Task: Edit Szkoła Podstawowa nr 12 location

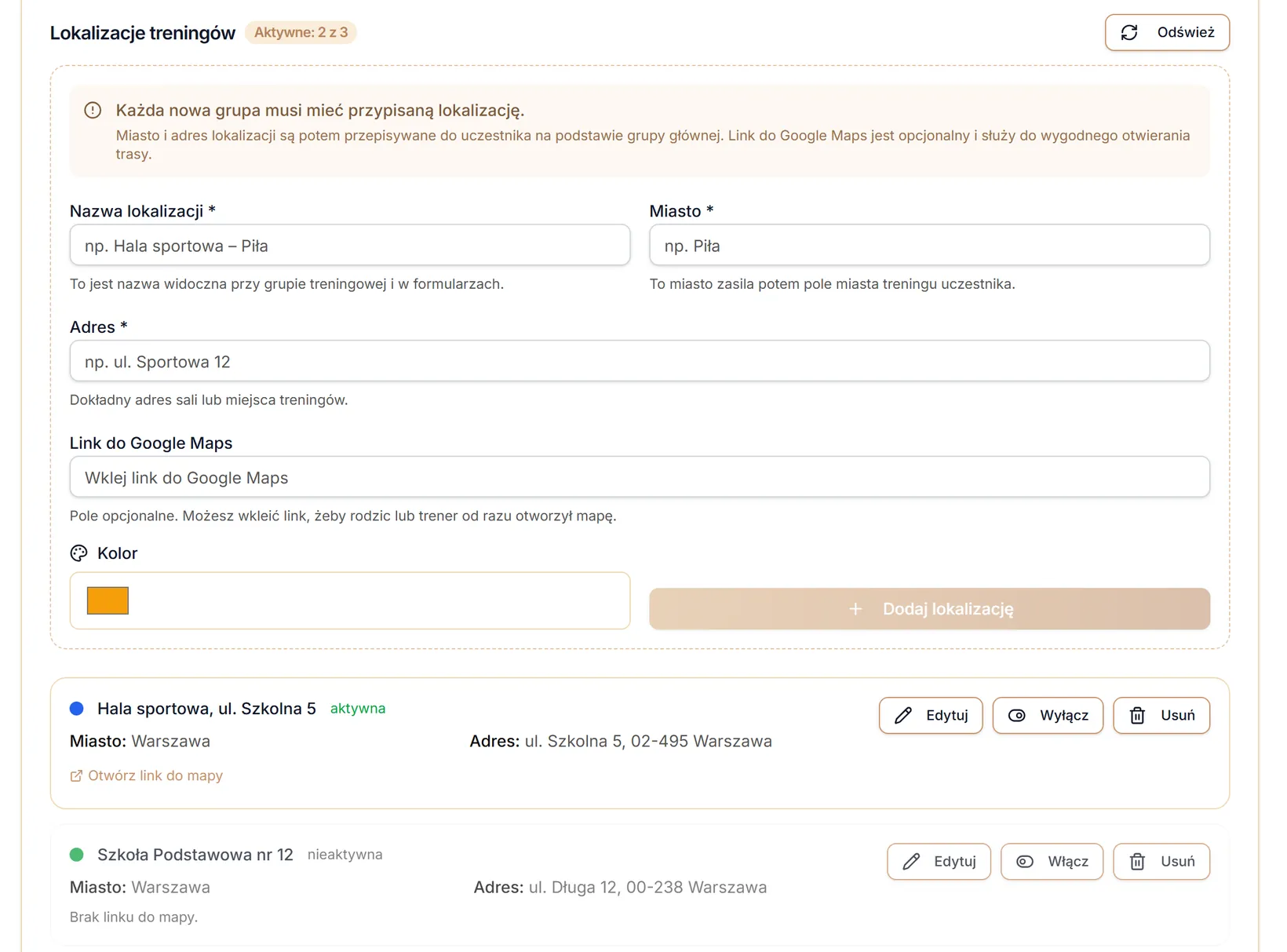Action: 939,862
